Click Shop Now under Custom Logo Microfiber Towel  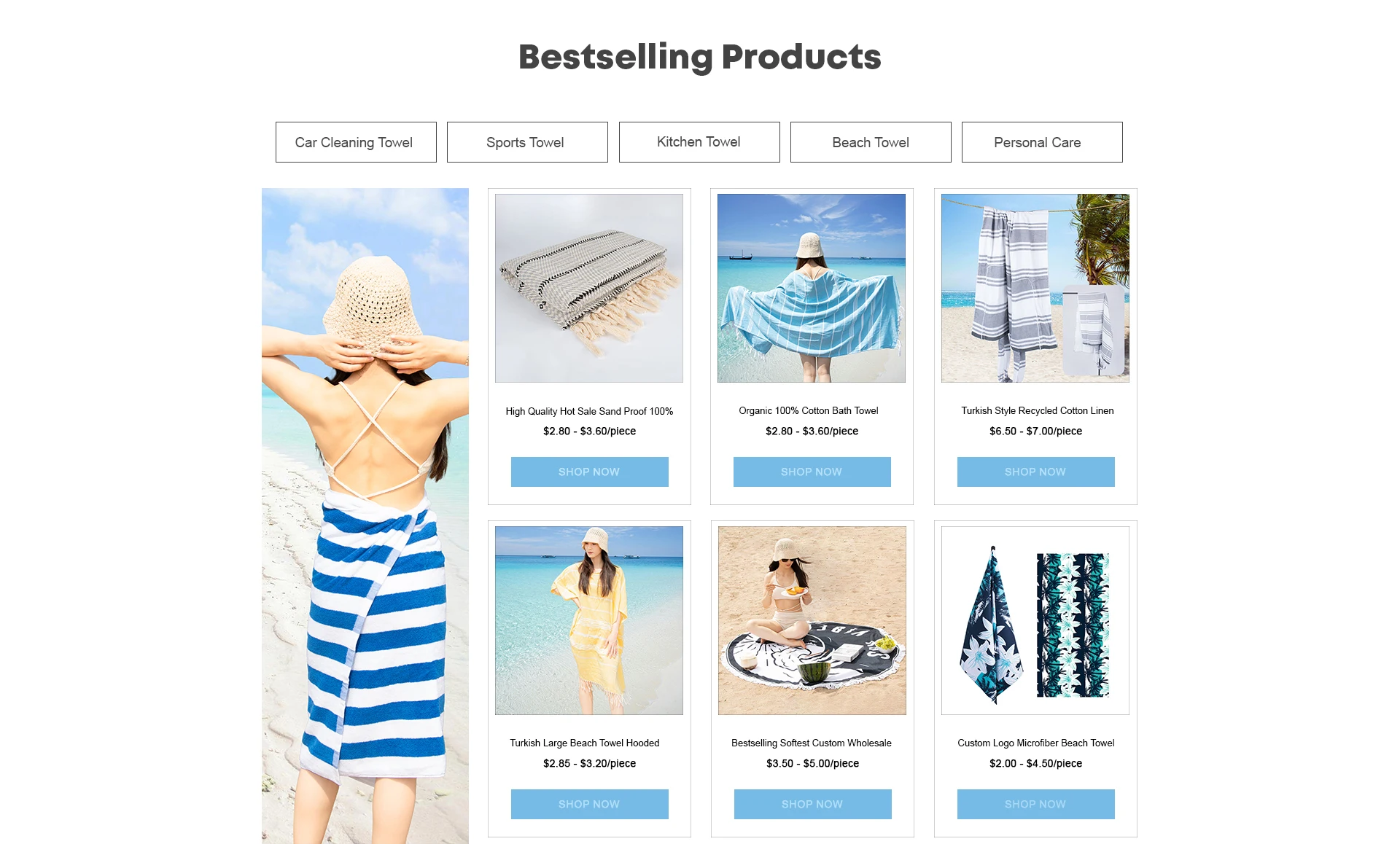1036,804
